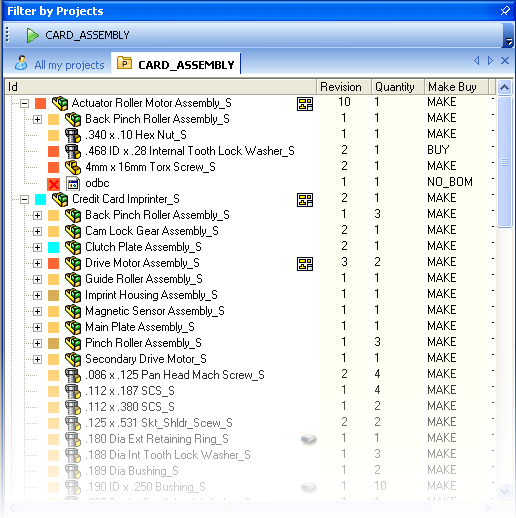Click the assembly icon of Cam Lock Gear Assembly_S
Image resolution: width=516 pixels, height=518 pixels.
pyautogui.click(x=73, y=231)
